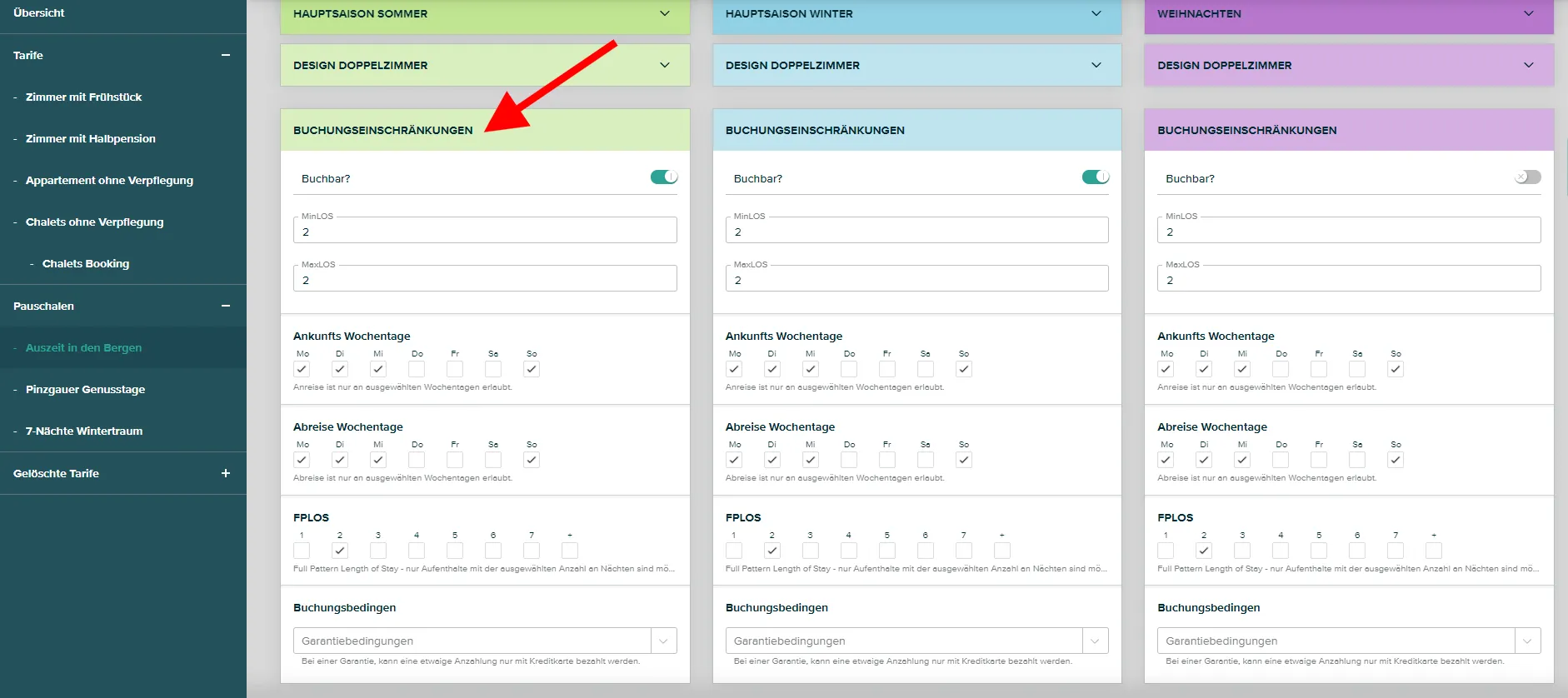Viewport: 1568px width, 698px height.
Task: Open Übersicht in the sidebar
Action: 39,12
